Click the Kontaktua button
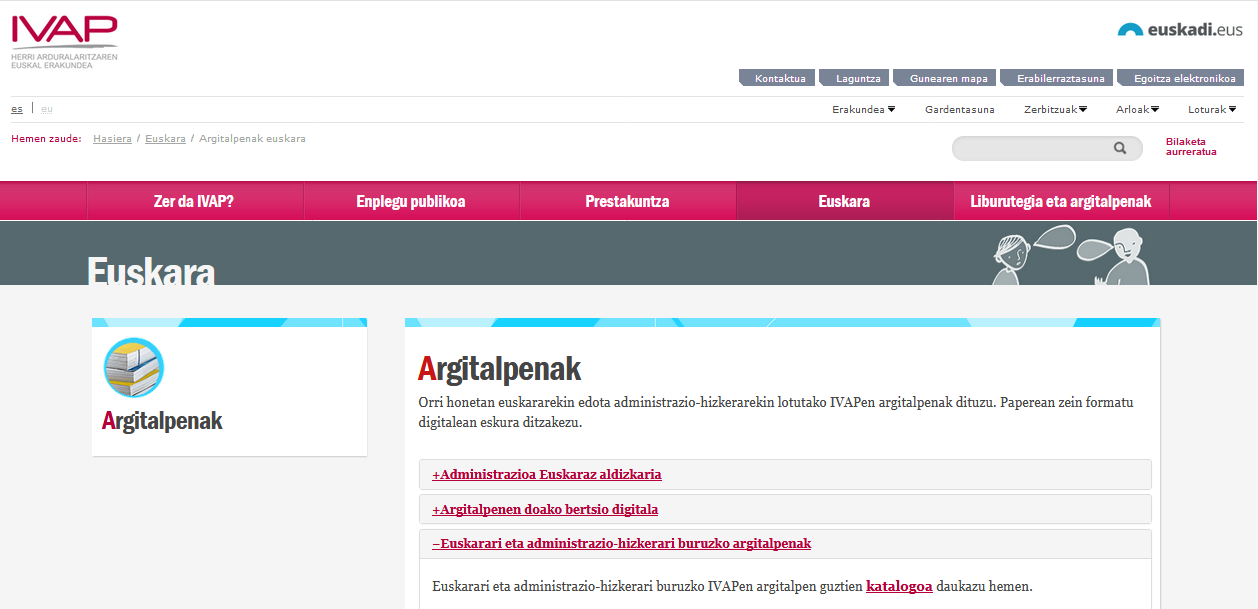Image resolution: width=1258 pixels, height=609 pixels. [779, 79]
